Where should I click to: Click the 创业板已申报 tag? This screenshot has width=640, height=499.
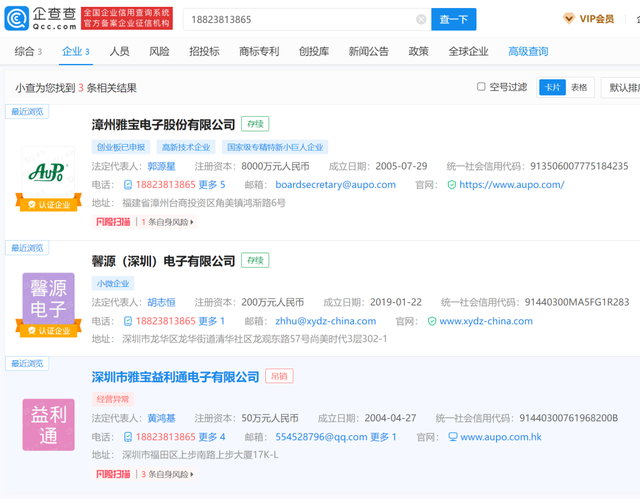pos(121,147)
